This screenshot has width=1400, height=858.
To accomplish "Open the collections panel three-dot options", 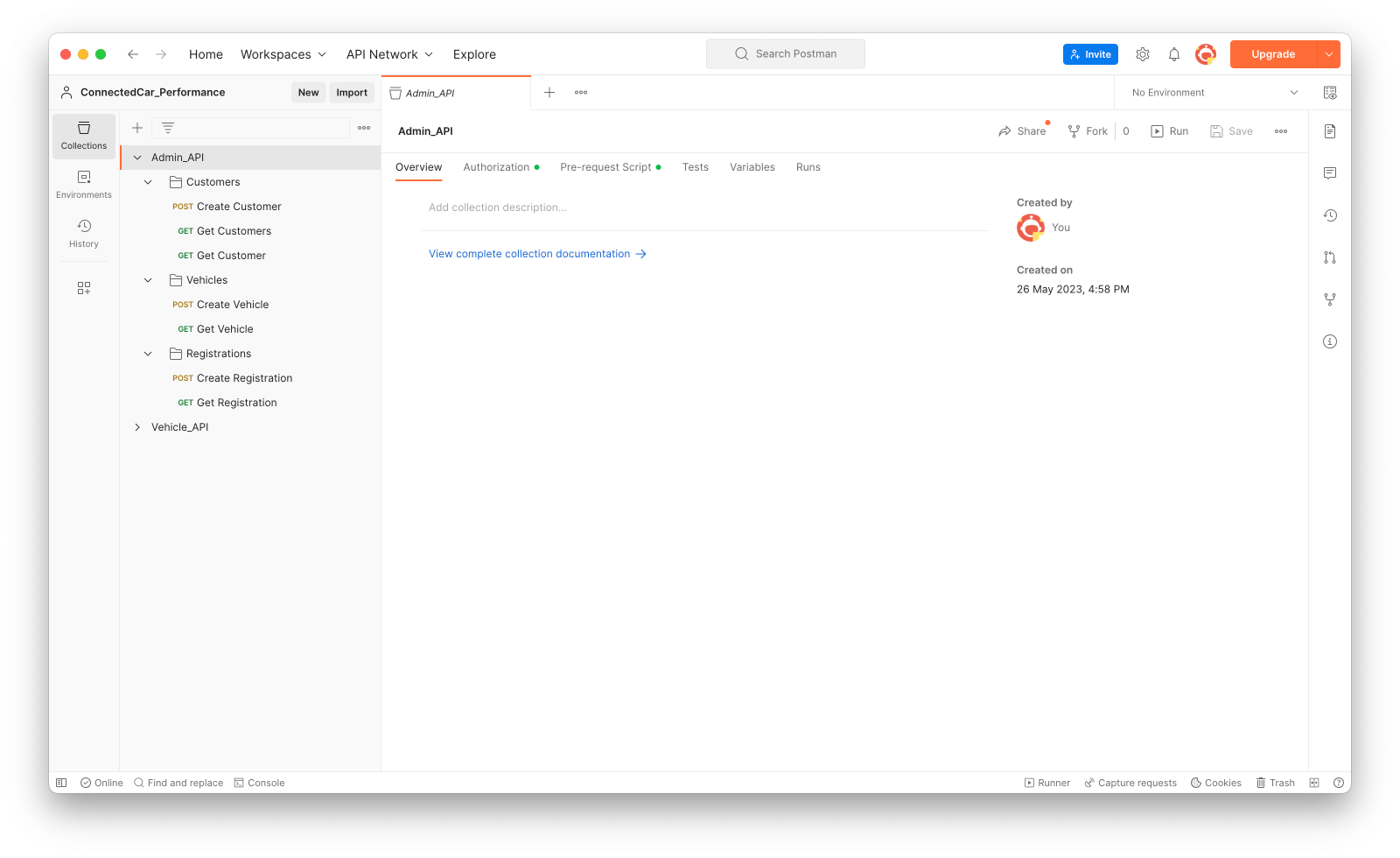I will [x=364, y=128].
